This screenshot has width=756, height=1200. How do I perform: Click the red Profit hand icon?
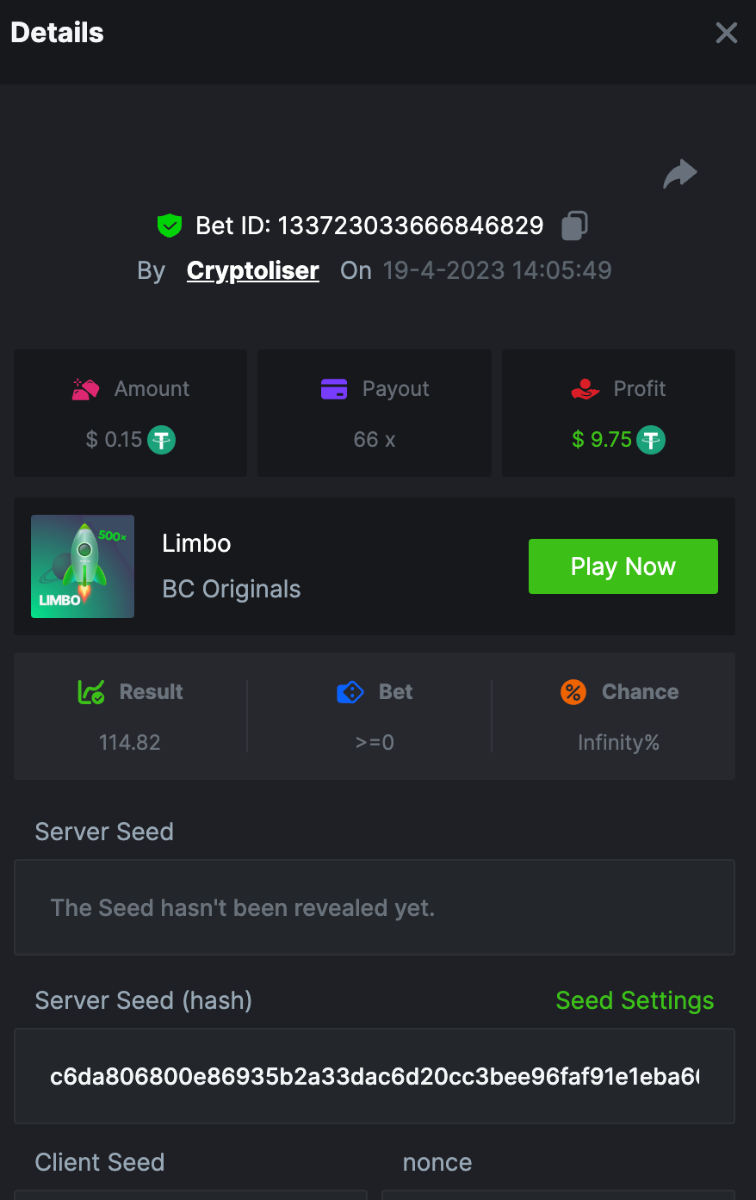coord(585,389)
